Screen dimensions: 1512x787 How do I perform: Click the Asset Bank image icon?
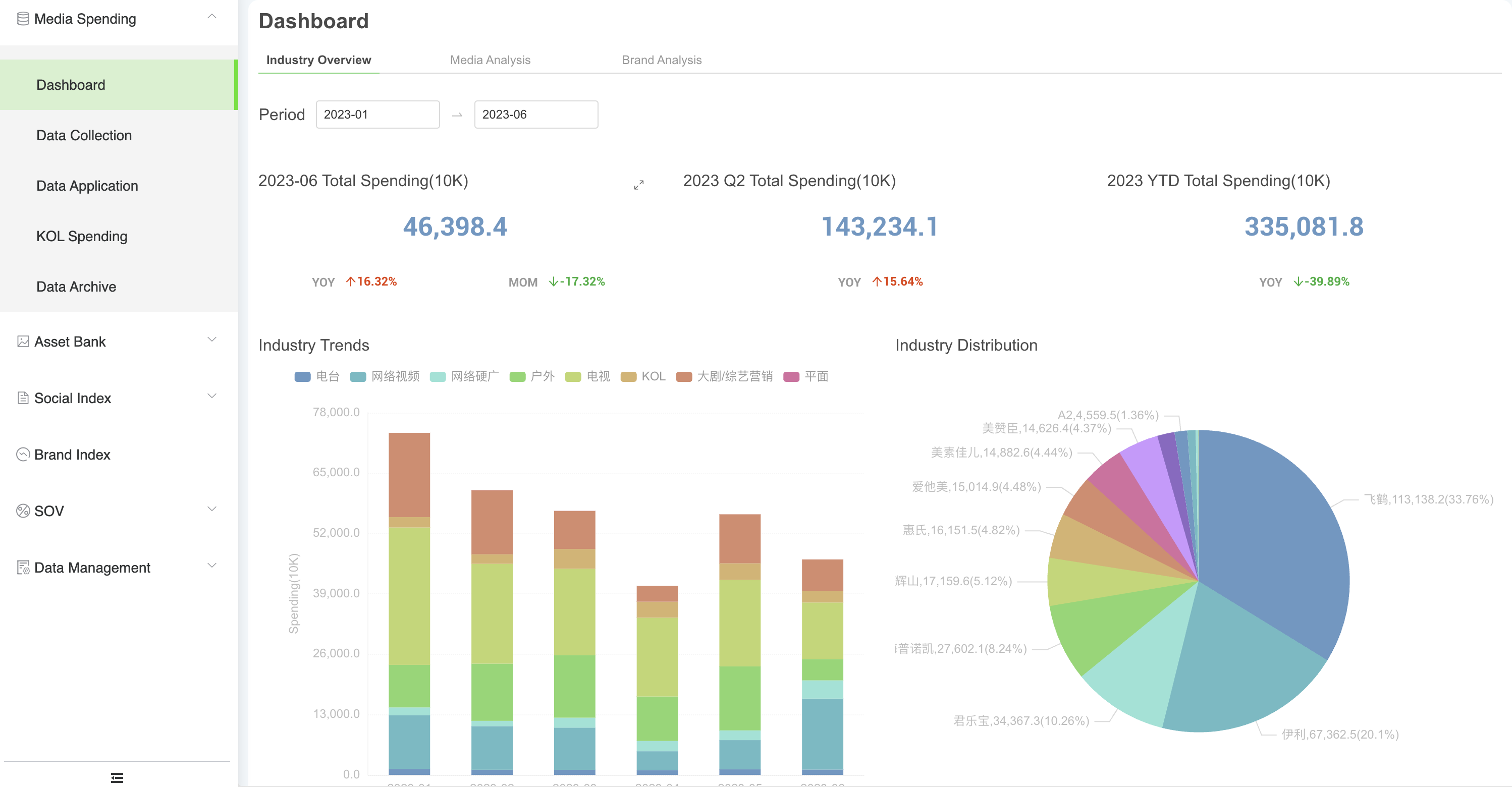pyautogui.click(x=23, y=342)
